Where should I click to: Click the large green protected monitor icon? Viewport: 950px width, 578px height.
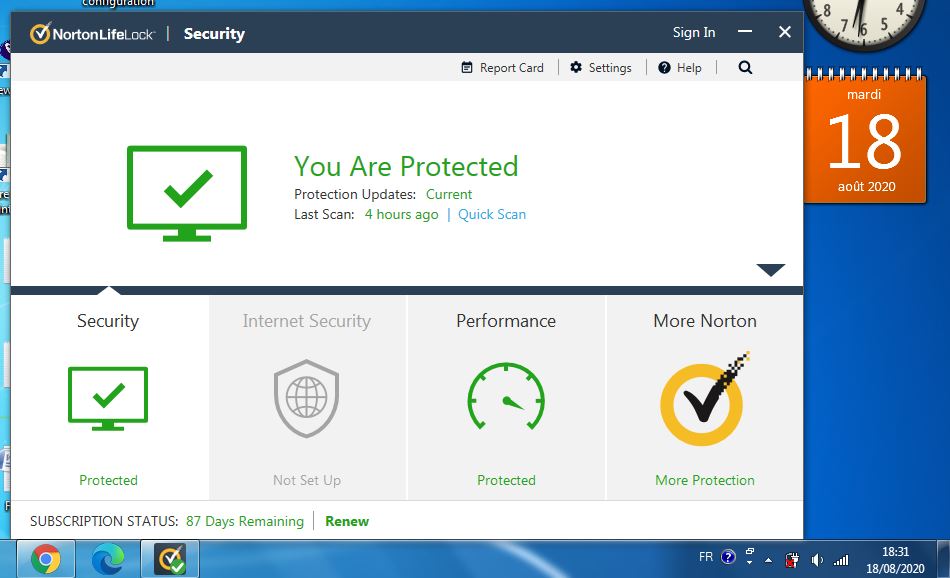tap(187, 193)
